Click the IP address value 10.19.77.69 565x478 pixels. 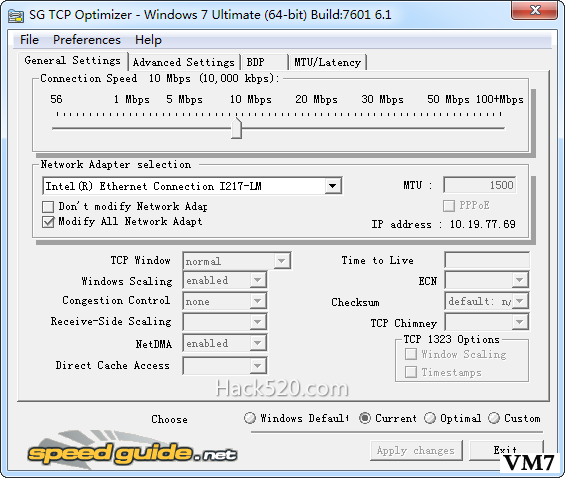click(x=482, y=224)
